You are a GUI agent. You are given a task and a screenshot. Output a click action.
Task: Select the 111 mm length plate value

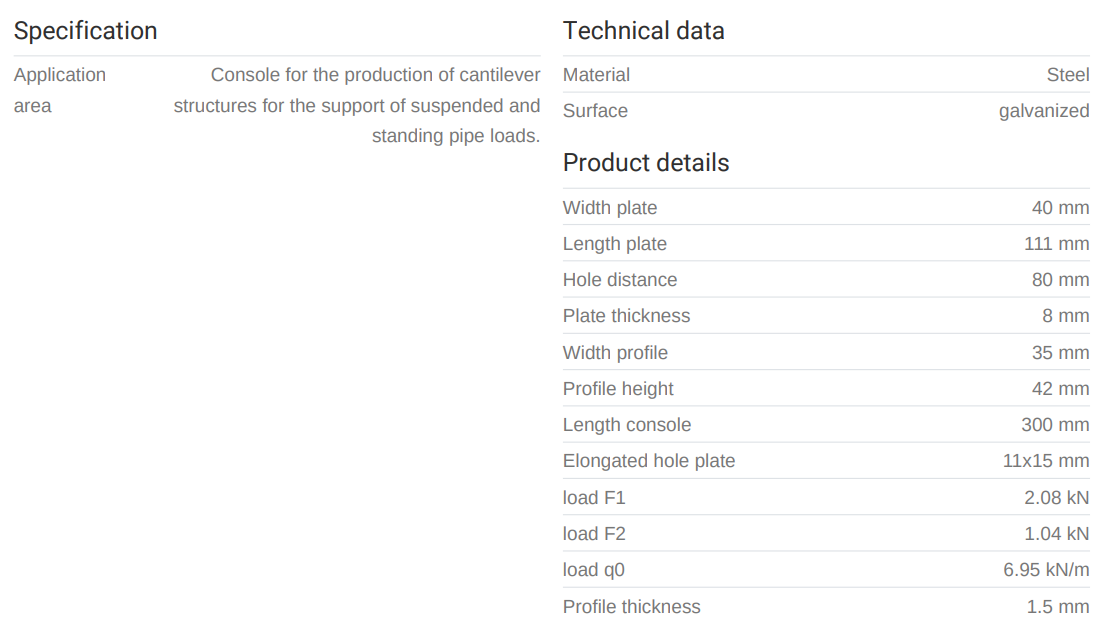(1056, 244)
